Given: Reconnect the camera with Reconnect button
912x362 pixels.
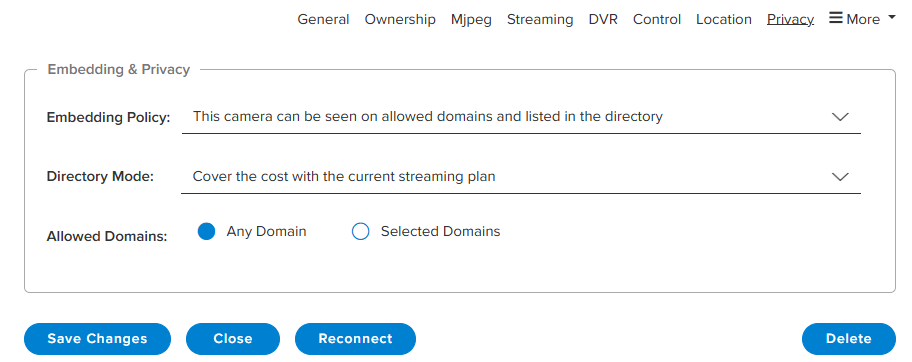Looking at the screenshot, I should (x=355, y=339).
